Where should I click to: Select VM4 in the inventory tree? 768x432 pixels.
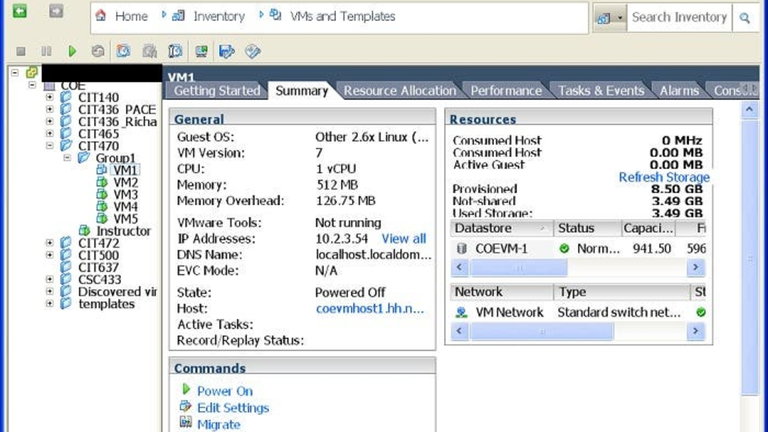(125, 207)
